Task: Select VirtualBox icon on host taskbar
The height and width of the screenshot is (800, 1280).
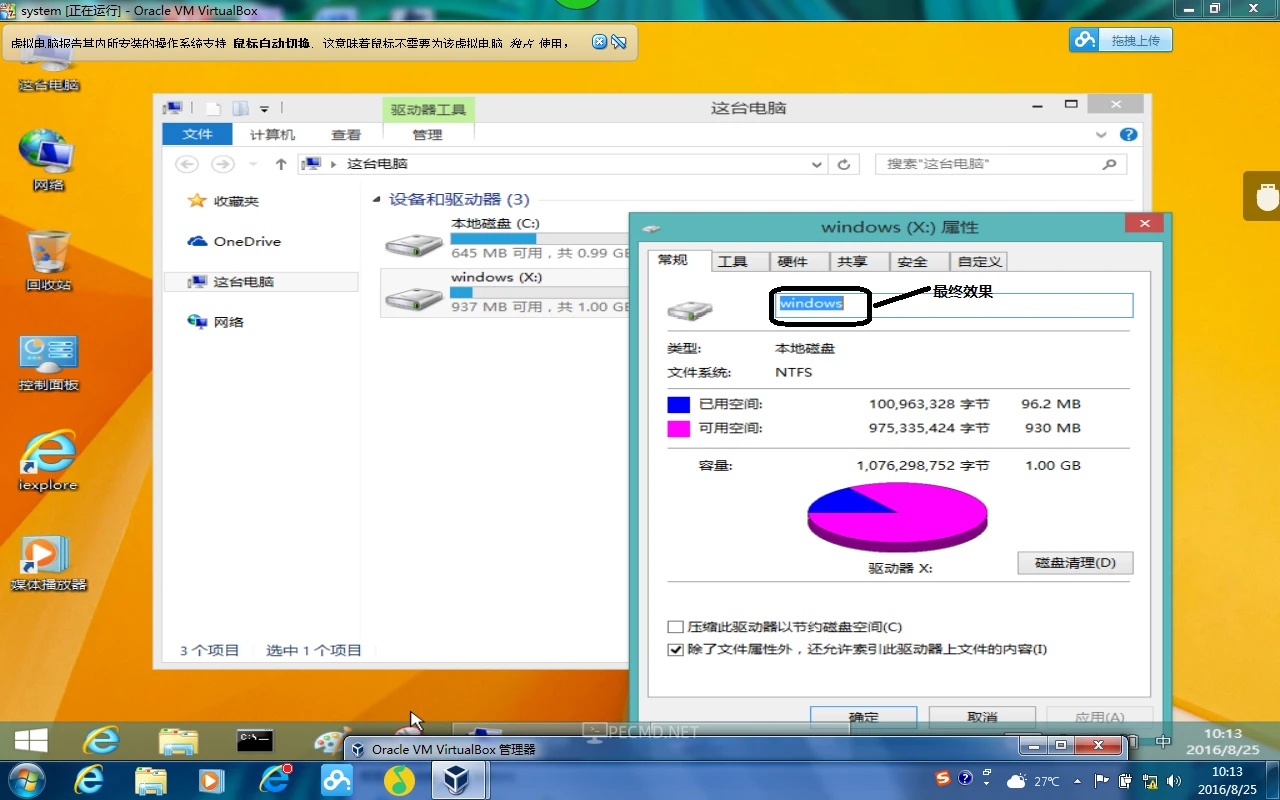Action: pyautogui.click(x=457, y=780)
